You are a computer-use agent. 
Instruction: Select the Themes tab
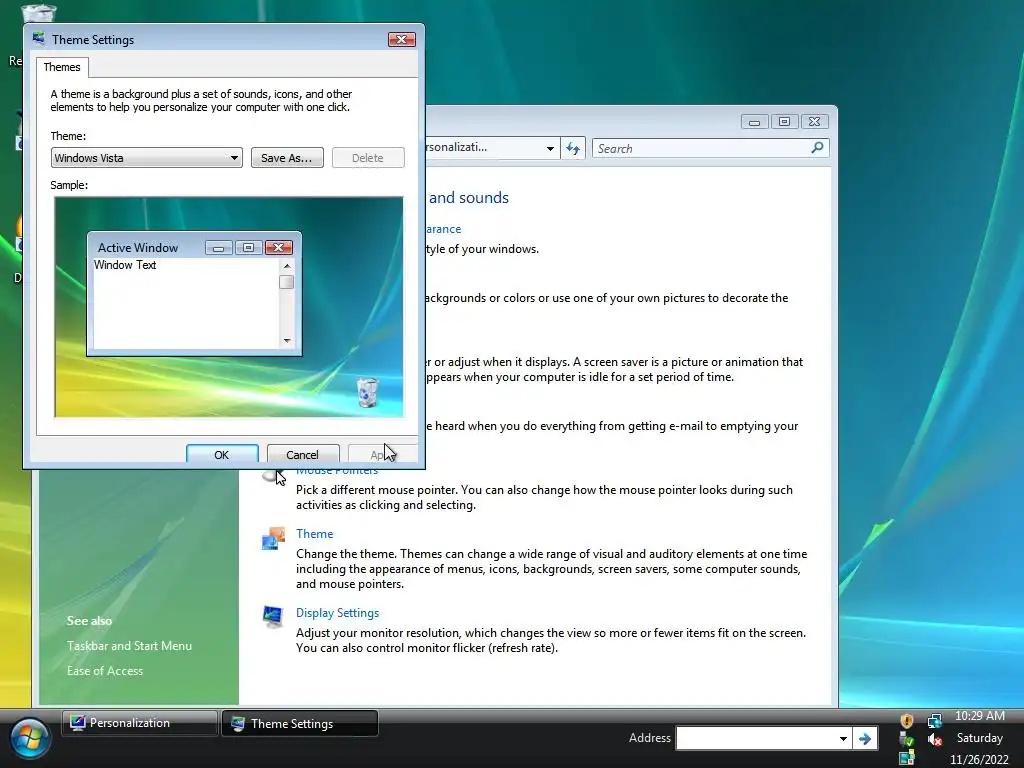point(62,67)
